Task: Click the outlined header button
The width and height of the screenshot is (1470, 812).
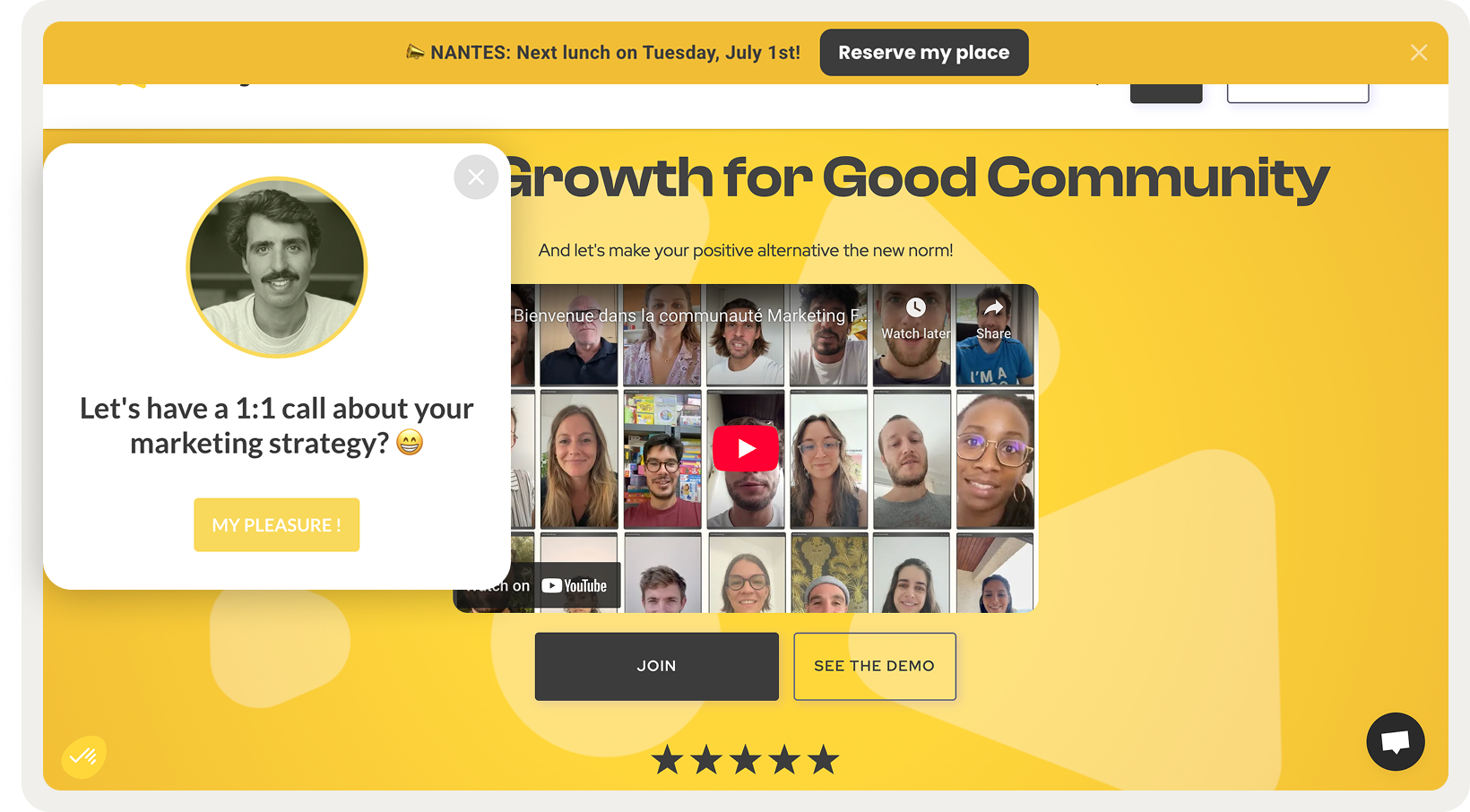Action: pos(1298,93)
